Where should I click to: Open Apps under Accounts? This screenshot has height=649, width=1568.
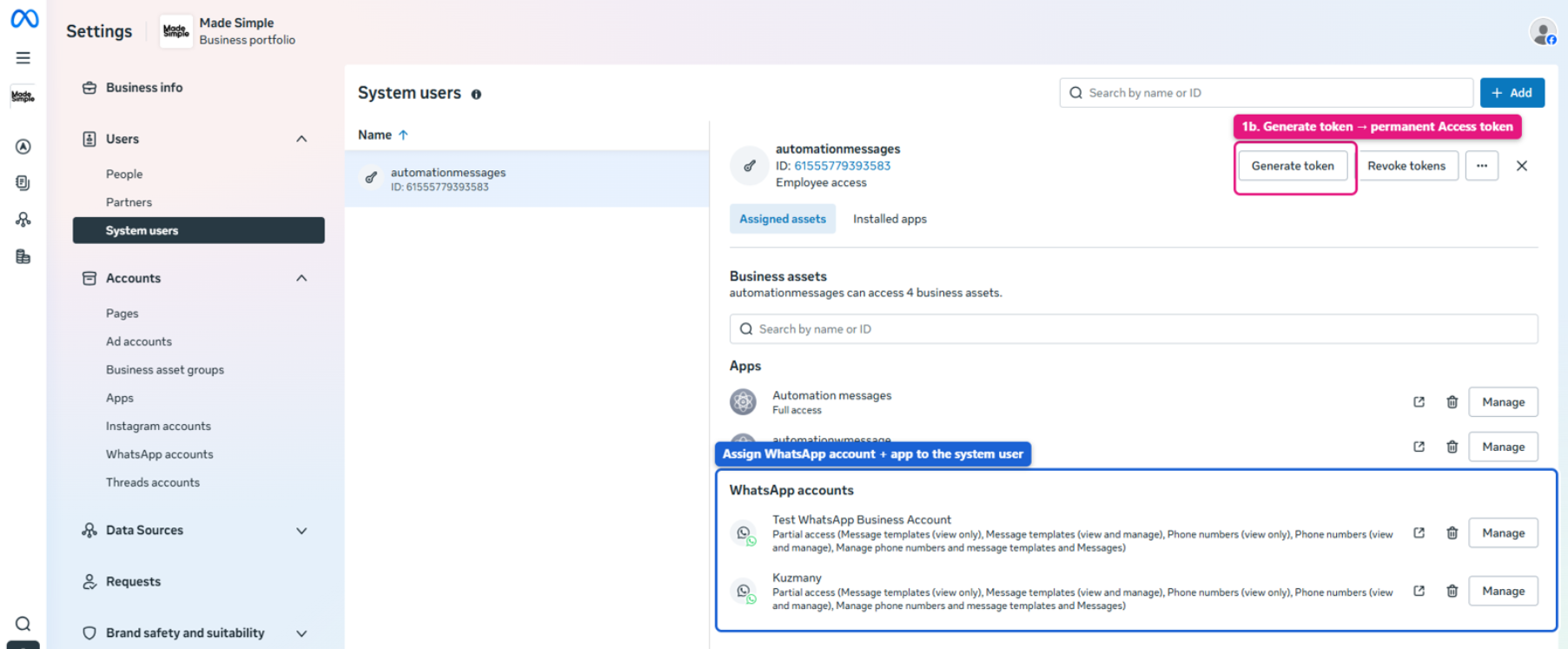coord(120,398)
